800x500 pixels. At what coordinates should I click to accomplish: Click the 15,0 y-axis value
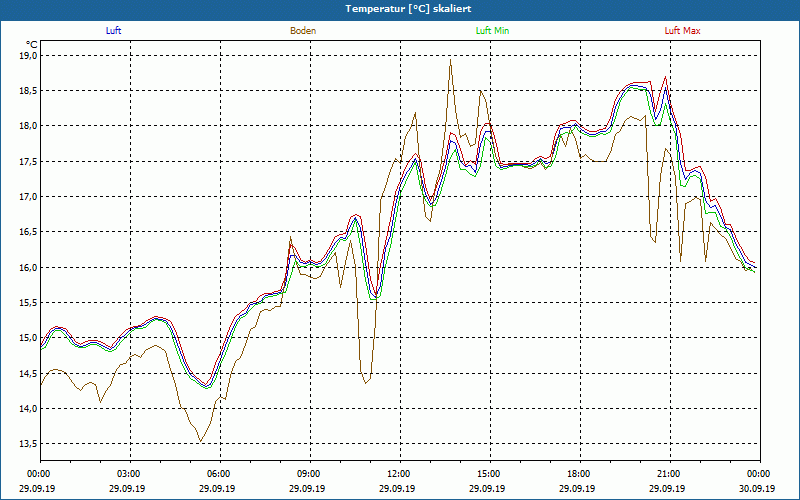point(29,338)
